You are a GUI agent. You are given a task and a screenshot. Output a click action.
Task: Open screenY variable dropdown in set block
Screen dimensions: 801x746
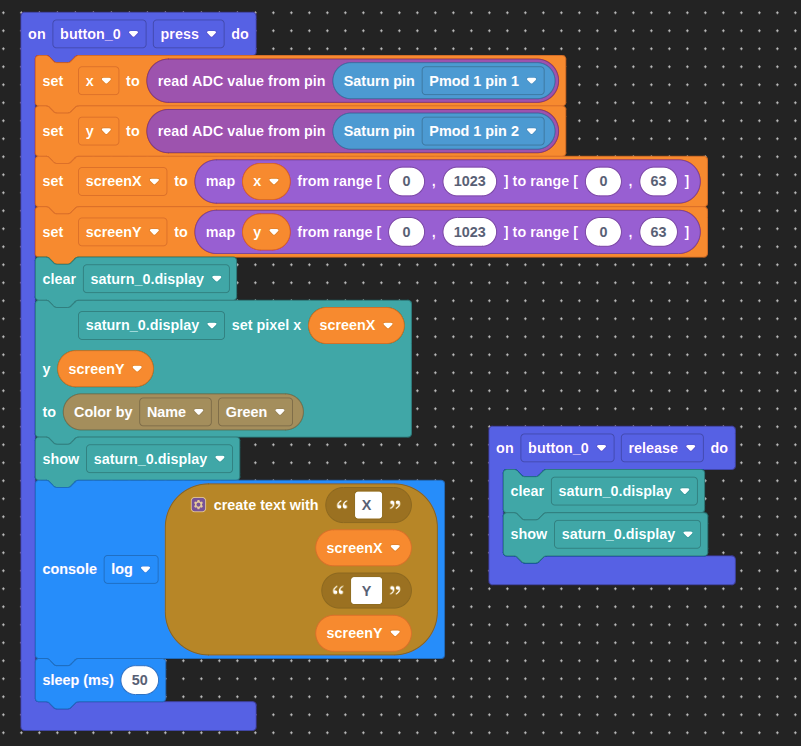coord(123,232)
